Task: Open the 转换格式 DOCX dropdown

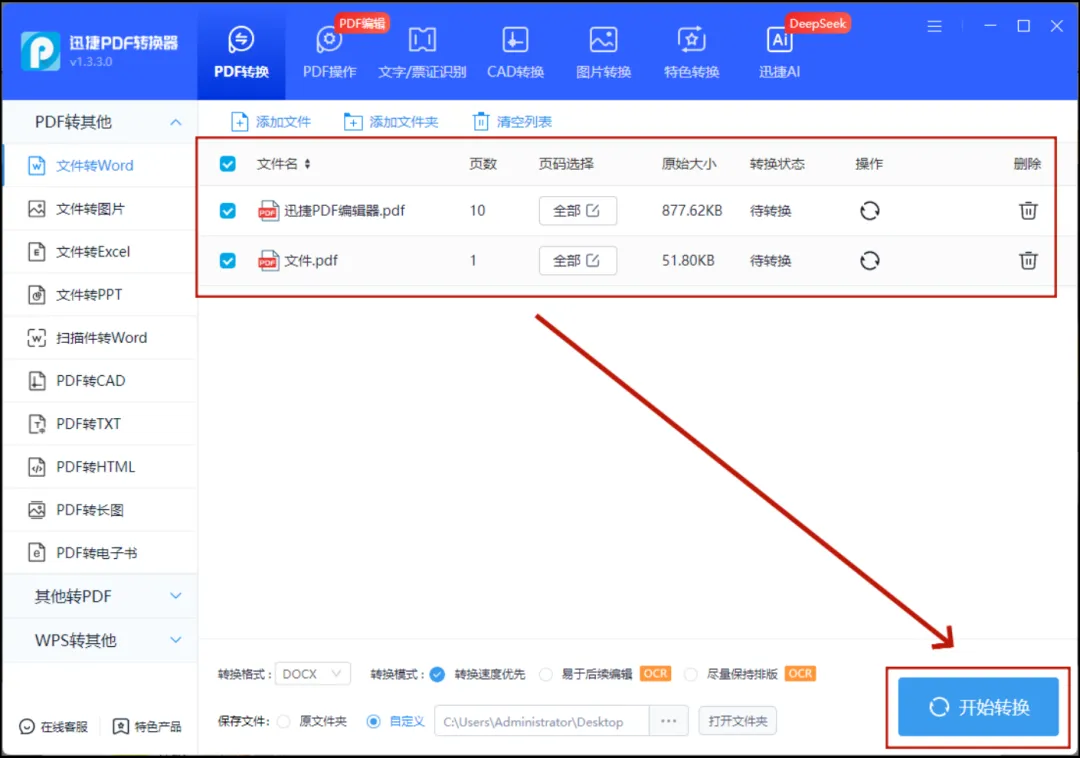Action: [x=312, y=674]
